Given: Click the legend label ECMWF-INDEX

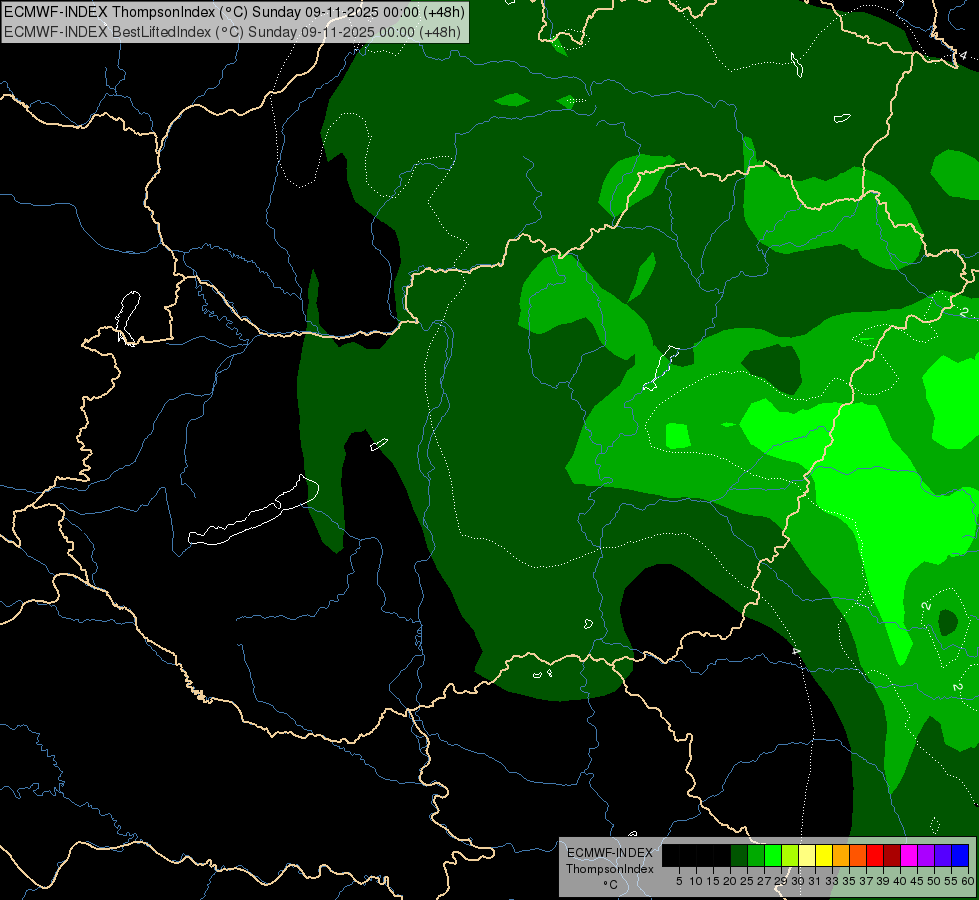Looking at the screenshot, I should [x=610, y=853].
